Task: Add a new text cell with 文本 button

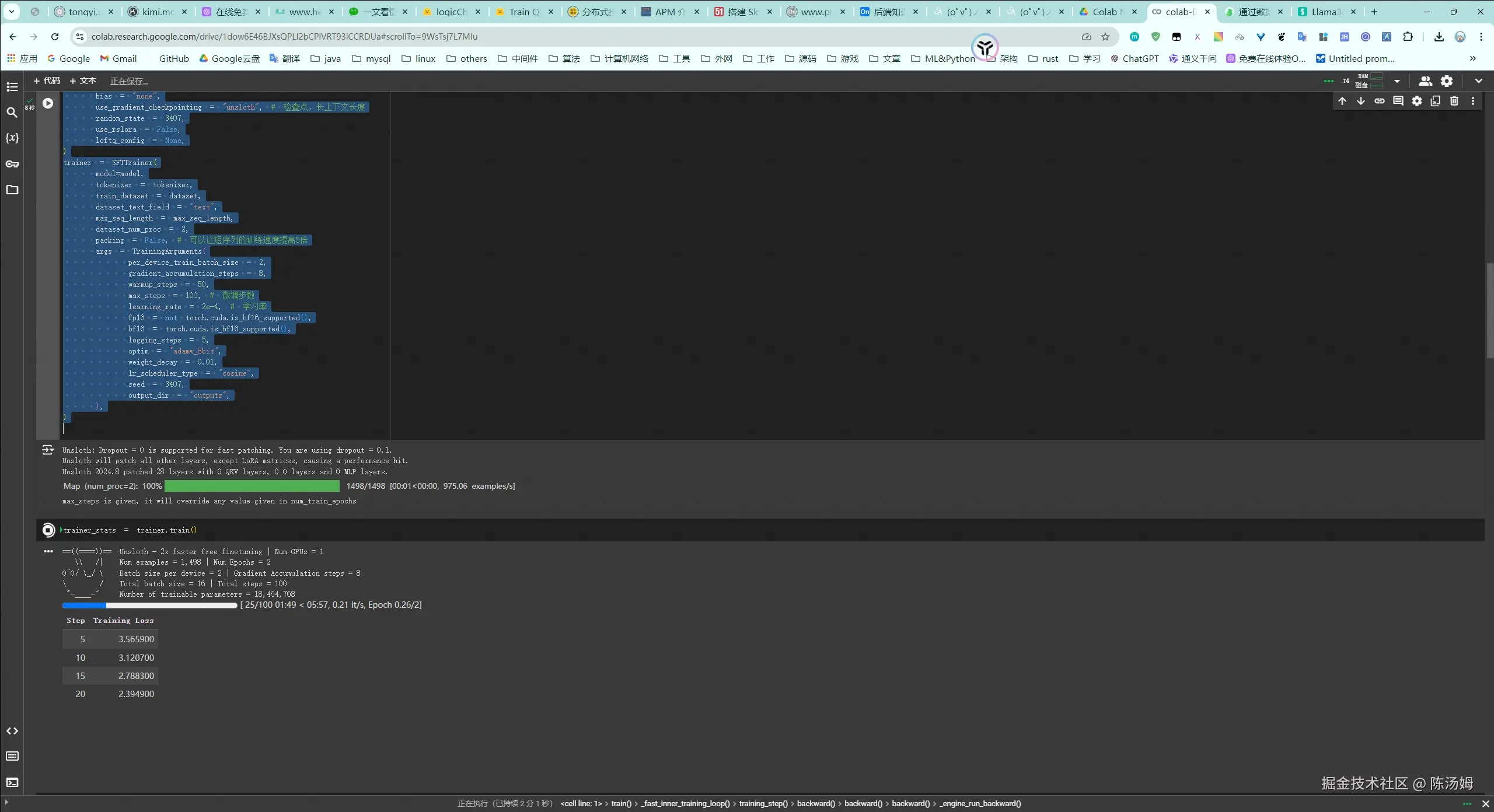Action: [x=83, y=80]
